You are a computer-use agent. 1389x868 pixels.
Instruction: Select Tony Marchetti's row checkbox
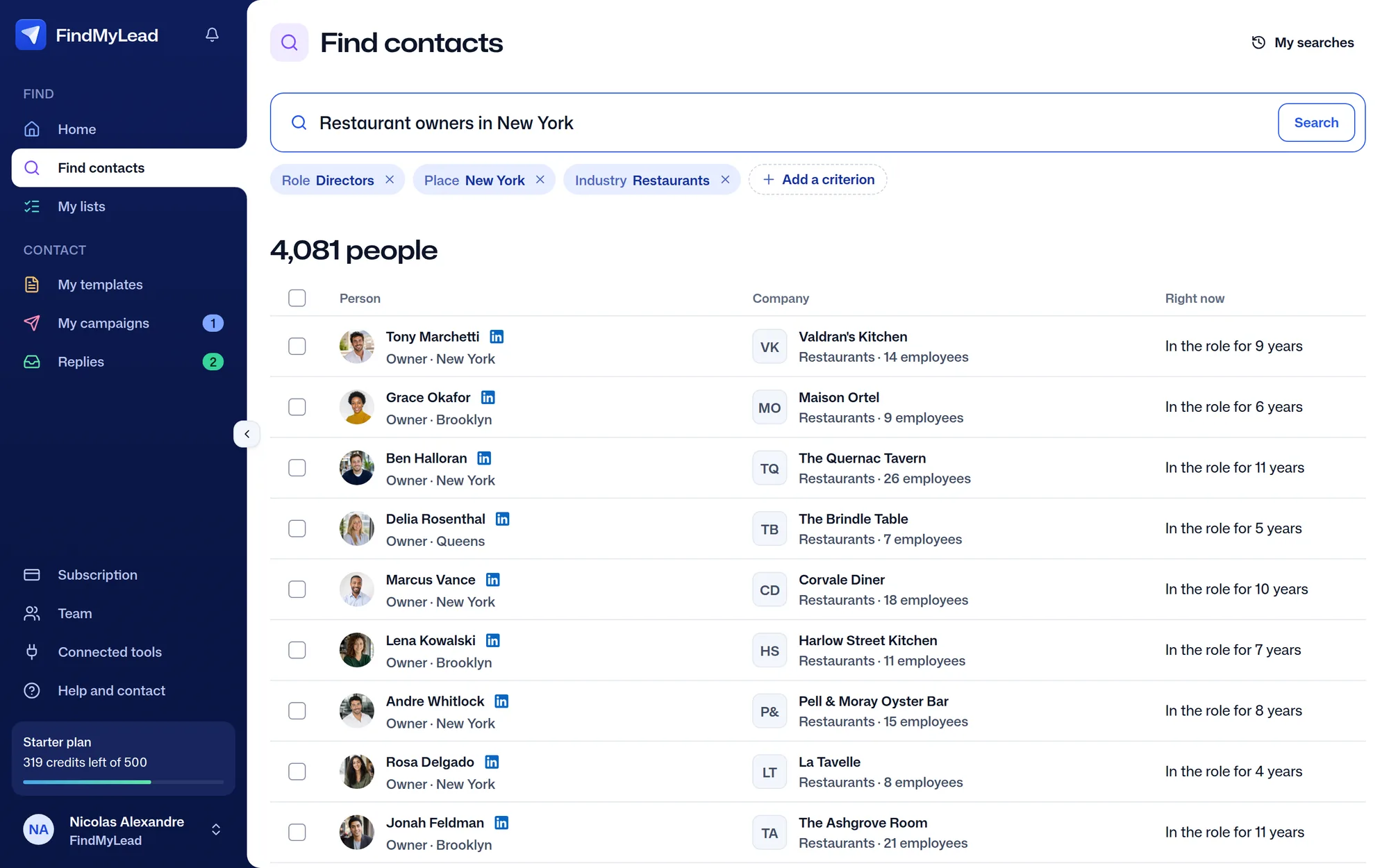tap(297, 347)
